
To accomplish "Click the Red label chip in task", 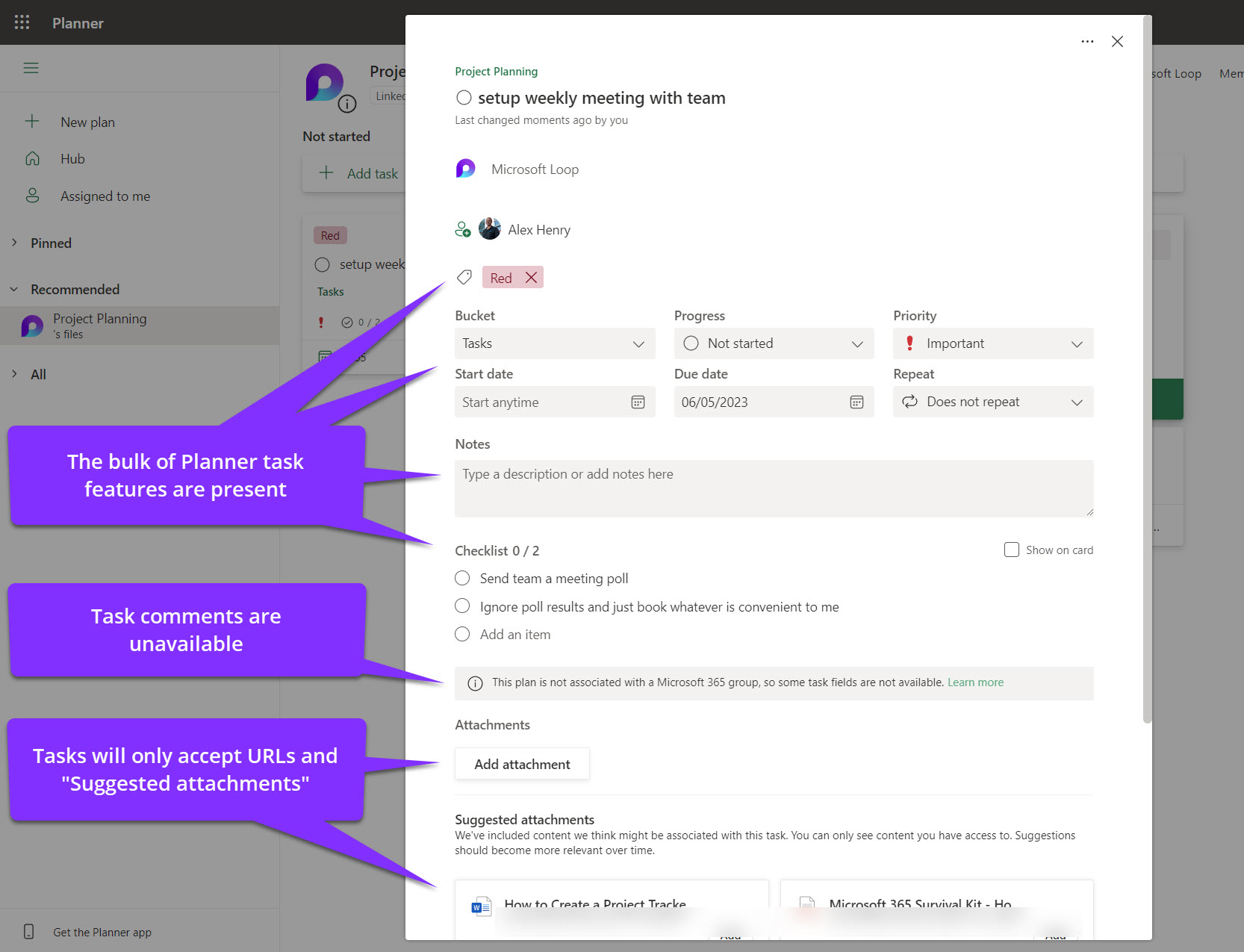I will click(500, 278).
